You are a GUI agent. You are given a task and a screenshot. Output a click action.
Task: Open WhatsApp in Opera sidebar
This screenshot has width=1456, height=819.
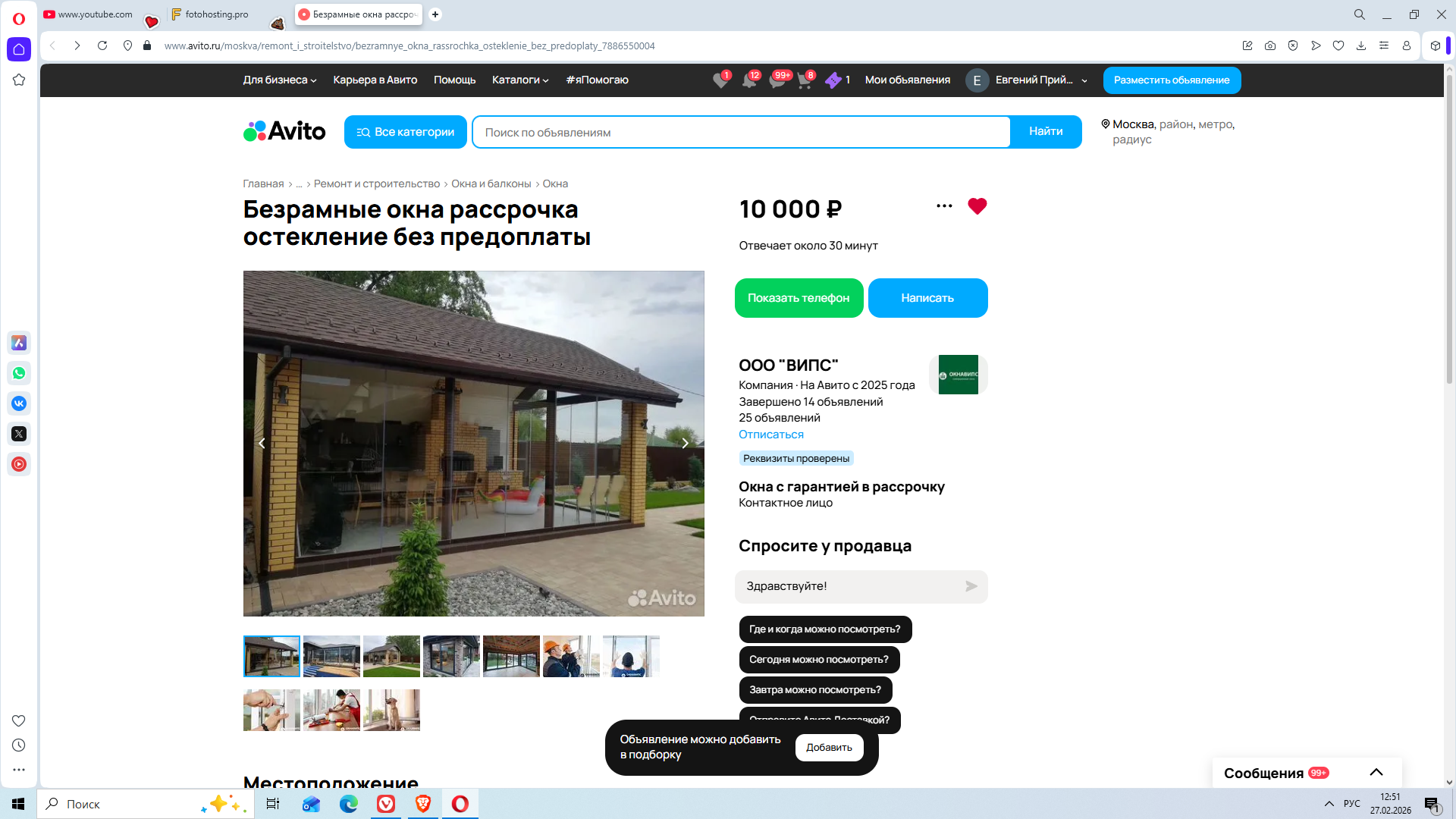tap(19, 373)
